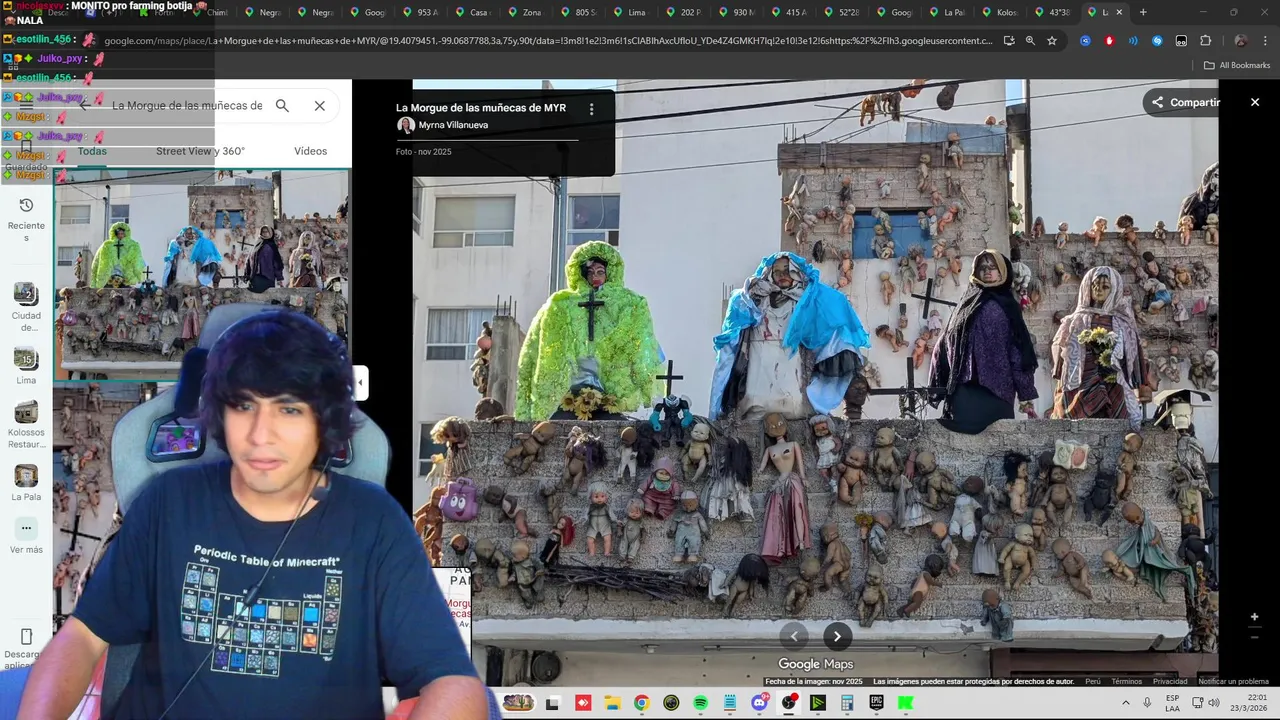Clear the Maps search box
The width and height of the screenshot is (1280, 720).
coord(320,105)
